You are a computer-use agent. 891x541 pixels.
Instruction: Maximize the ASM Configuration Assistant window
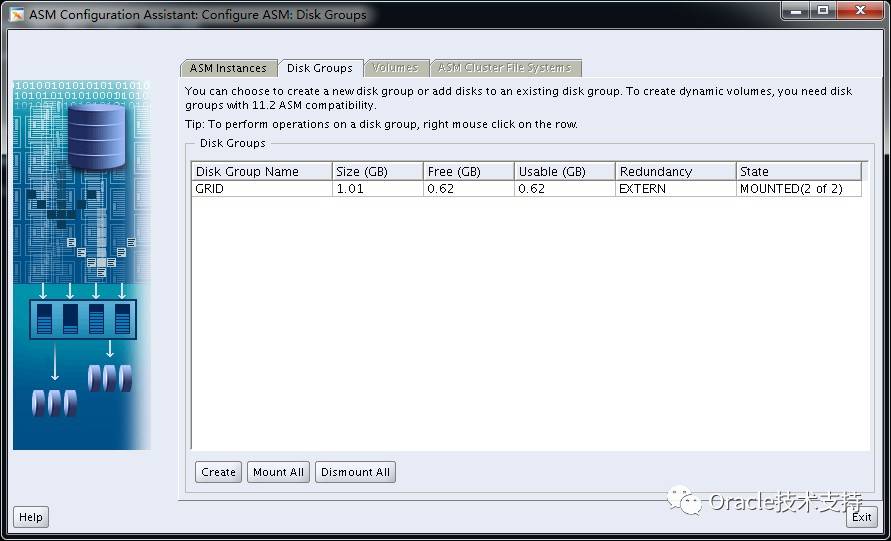822,10
